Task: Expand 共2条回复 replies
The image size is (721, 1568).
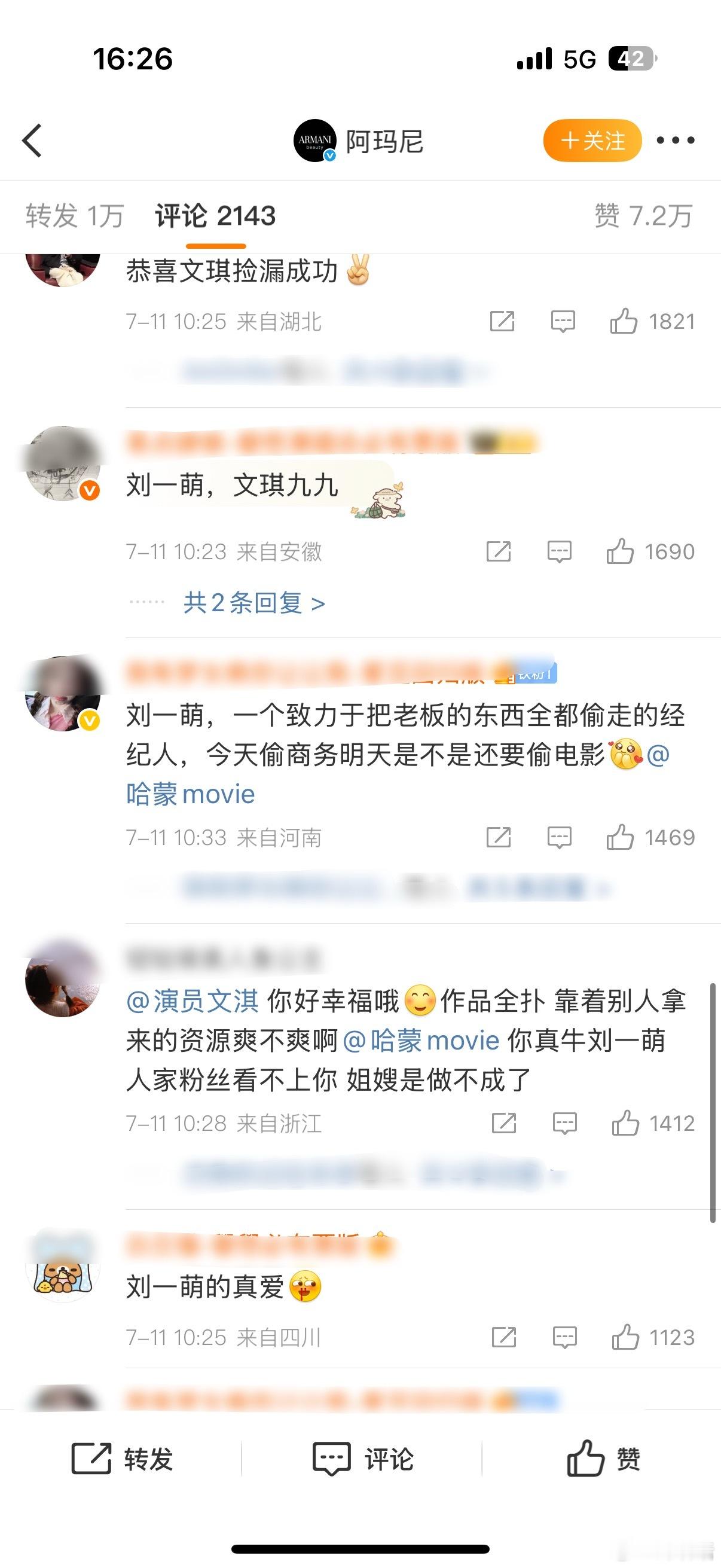Action: [254, 603]
